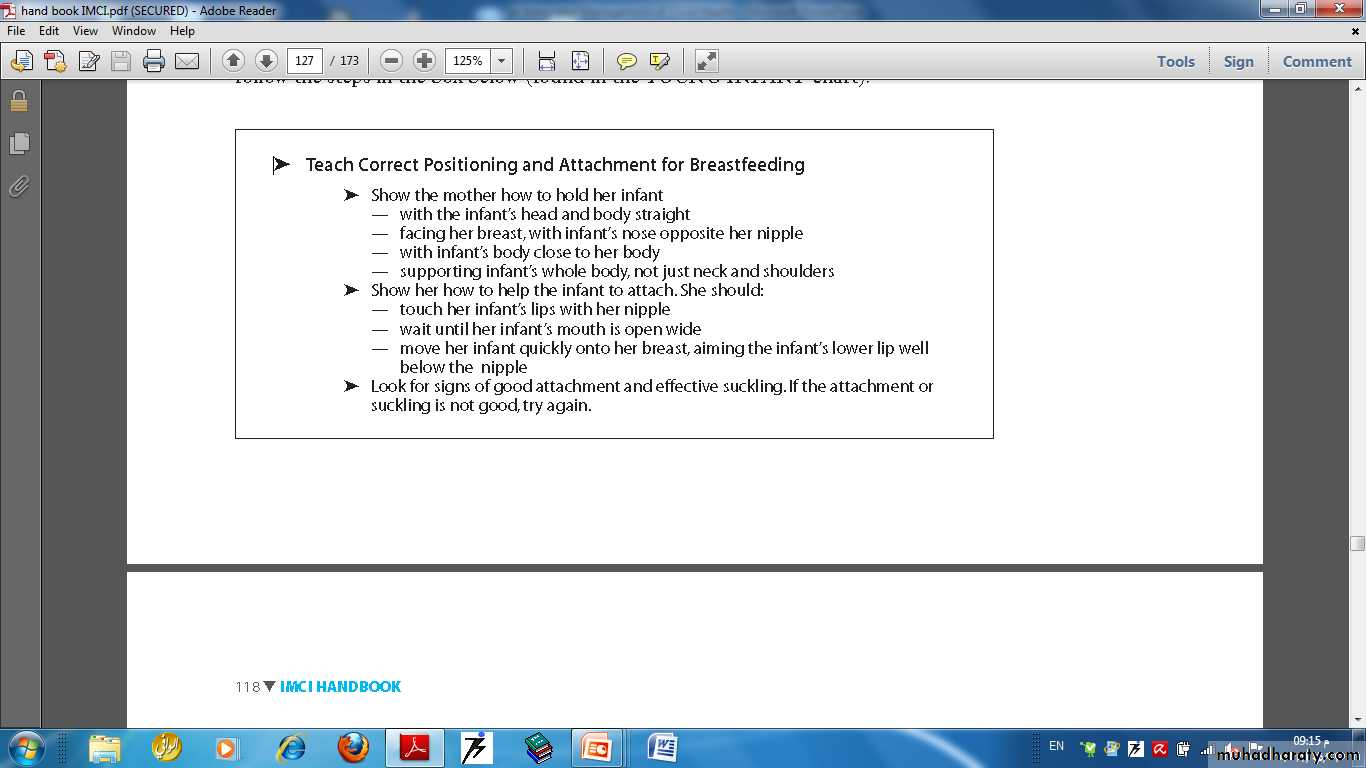Click the Send file by email icon

[187, 61]
